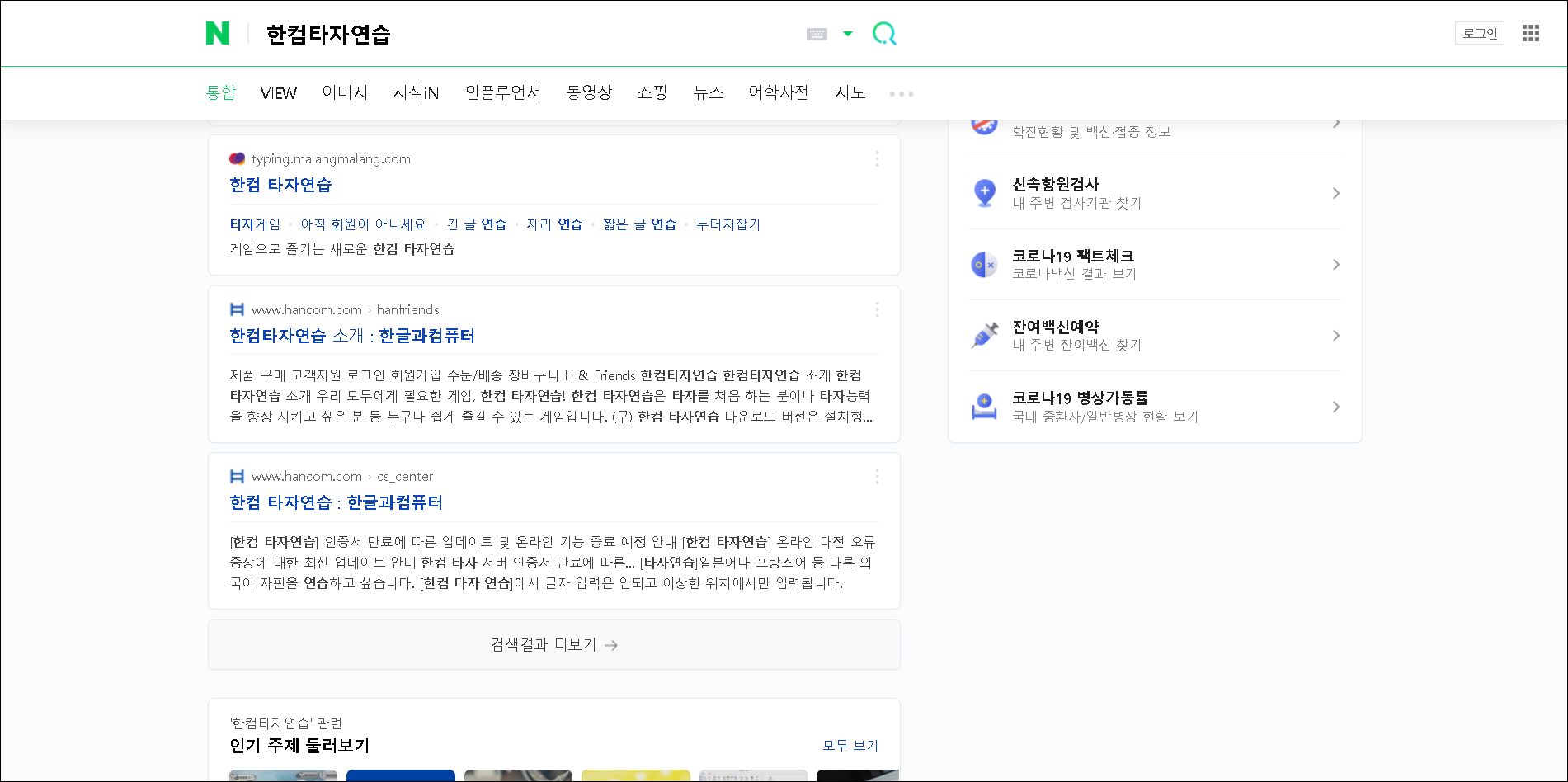Open www.hancom.com hanfriends URL link

pyautogui.click(x=345, y=309)
